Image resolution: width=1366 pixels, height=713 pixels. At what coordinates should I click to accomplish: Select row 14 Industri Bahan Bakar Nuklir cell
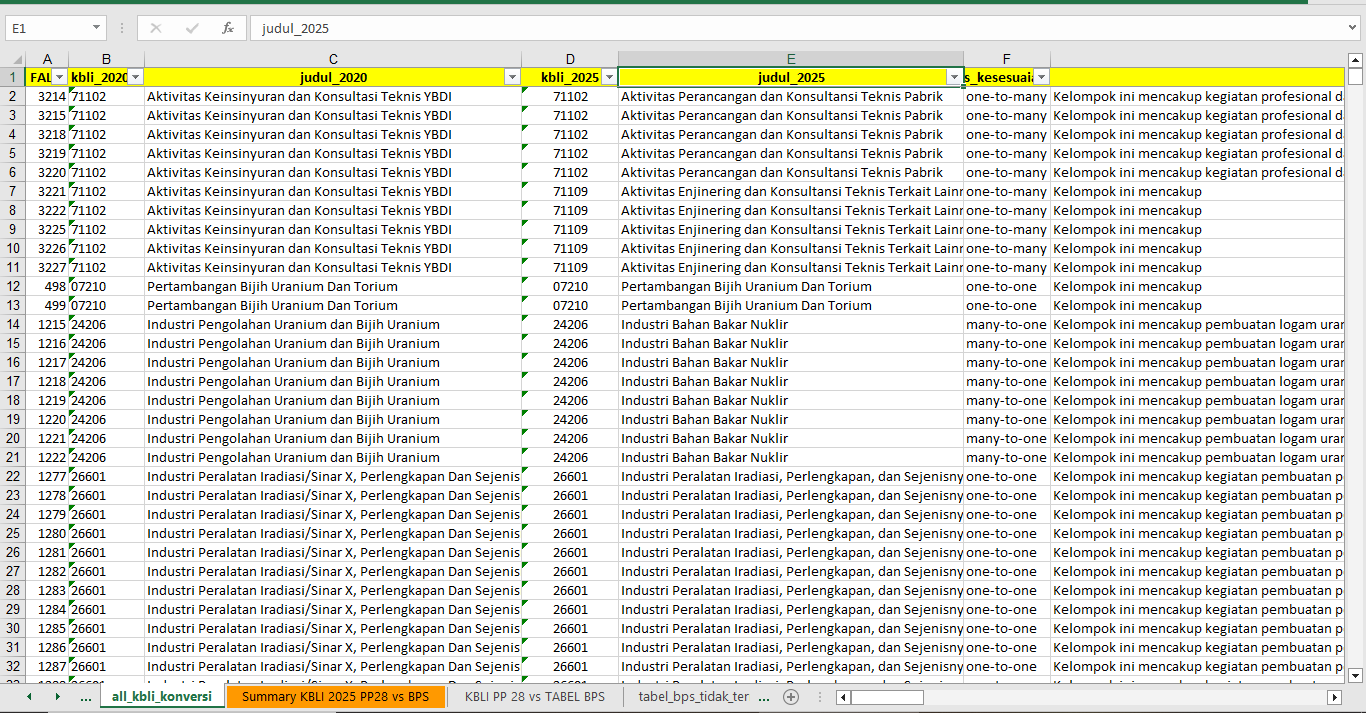[791, 324]
